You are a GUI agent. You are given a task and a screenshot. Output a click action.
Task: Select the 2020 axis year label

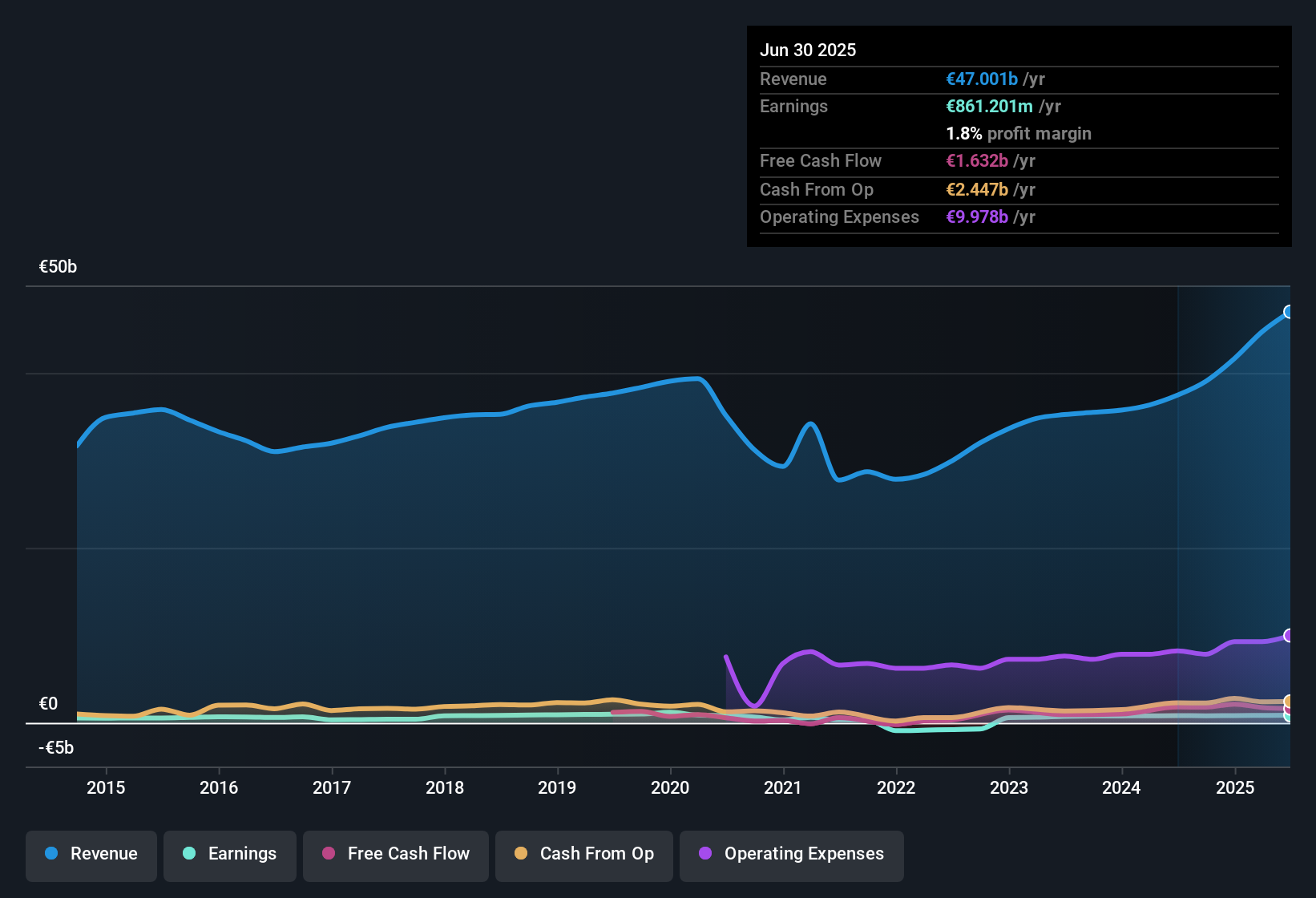click(x=670, y=787)
